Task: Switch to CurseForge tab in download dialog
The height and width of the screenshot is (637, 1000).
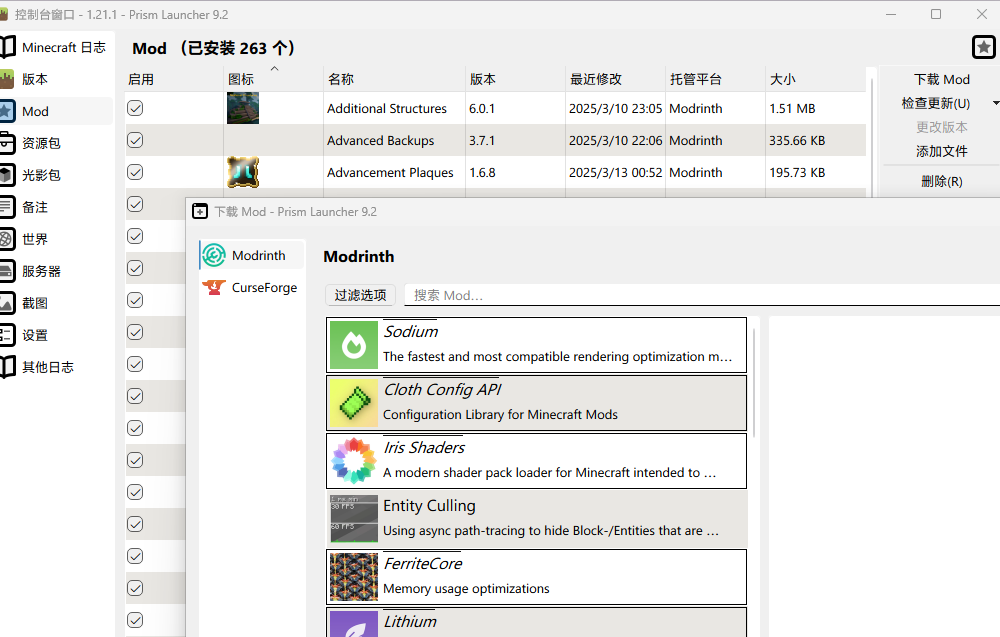Action: (253, 288)
